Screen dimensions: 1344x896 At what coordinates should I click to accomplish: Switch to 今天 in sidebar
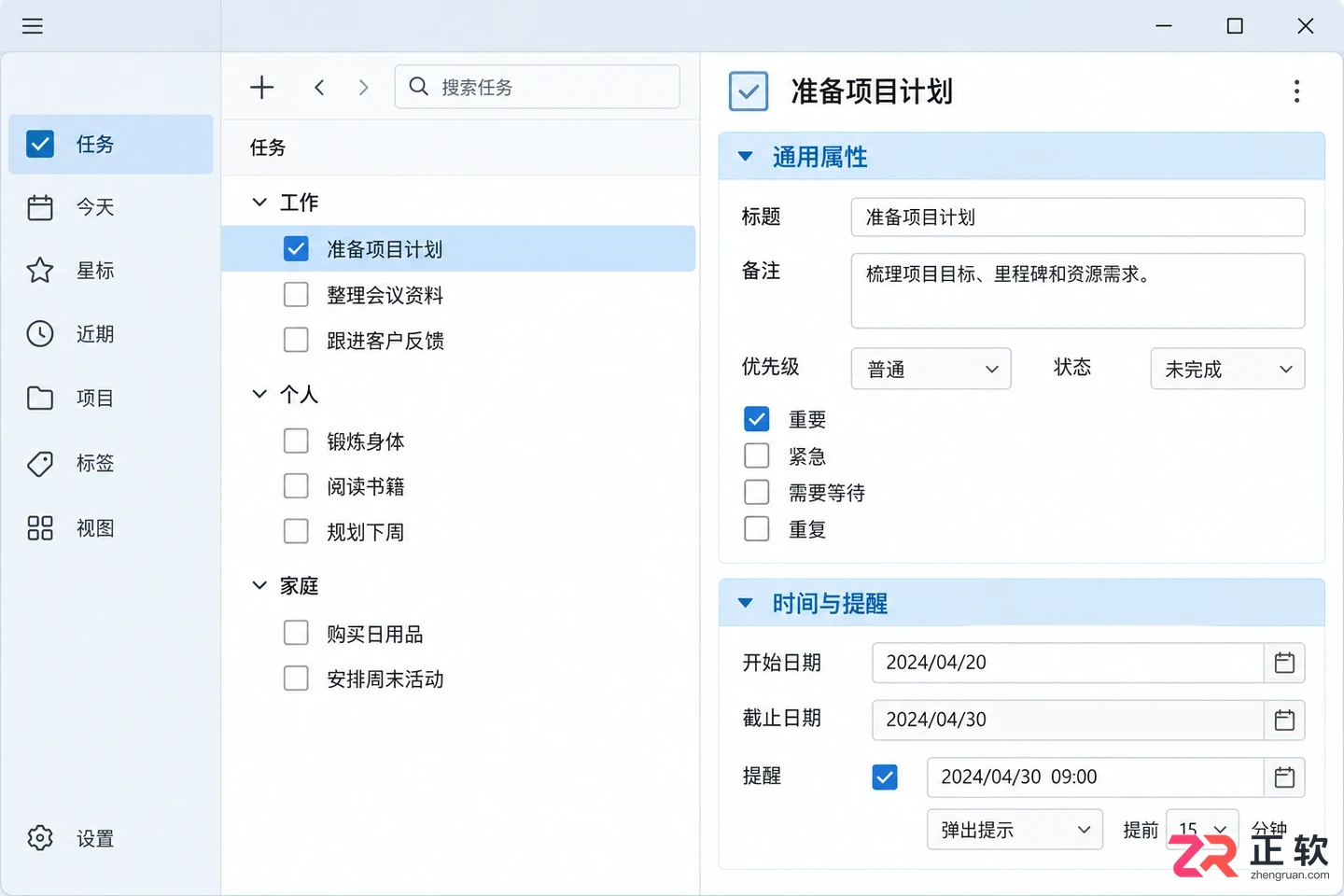(x=110, y=207)
